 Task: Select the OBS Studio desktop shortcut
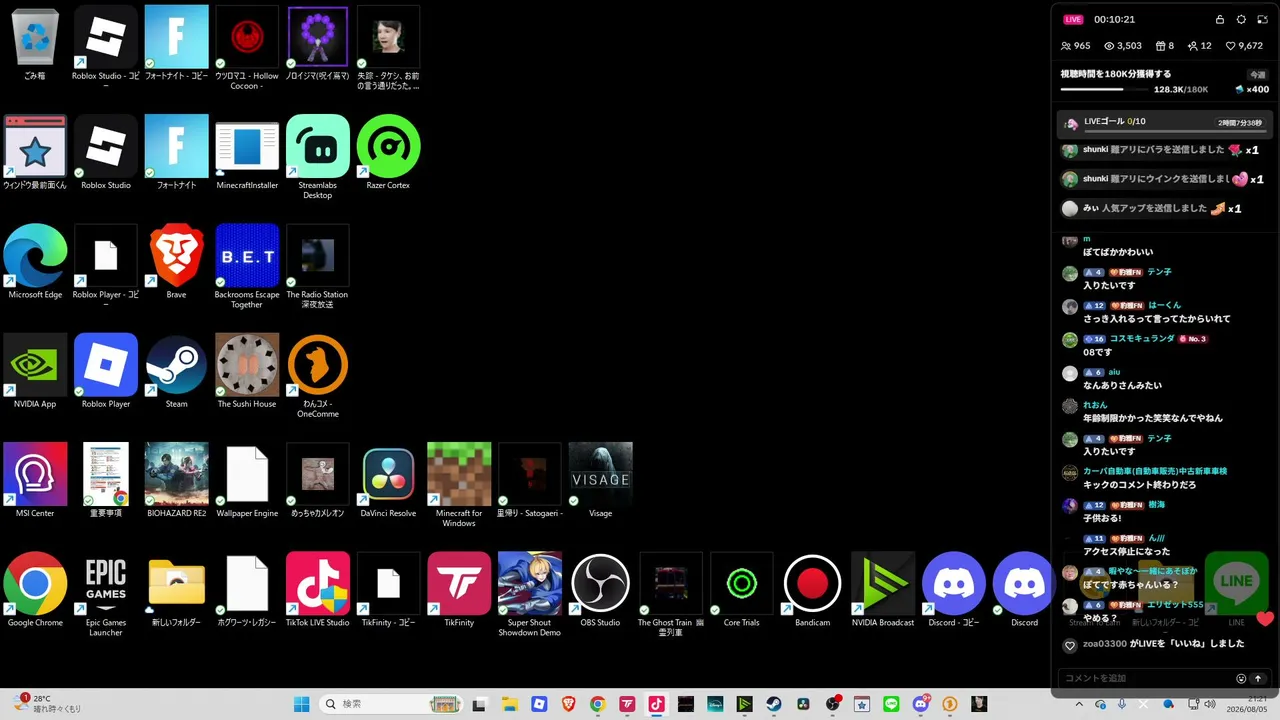600,590
